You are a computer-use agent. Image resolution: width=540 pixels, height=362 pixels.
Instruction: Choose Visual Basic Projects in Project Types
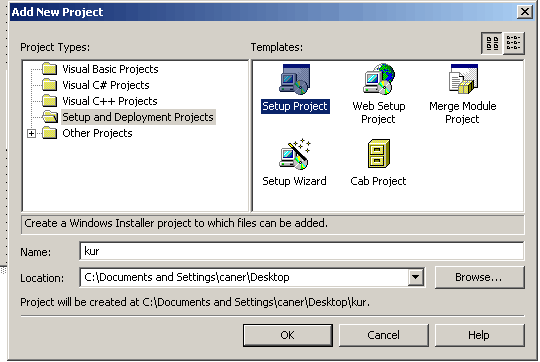[110, 69]
